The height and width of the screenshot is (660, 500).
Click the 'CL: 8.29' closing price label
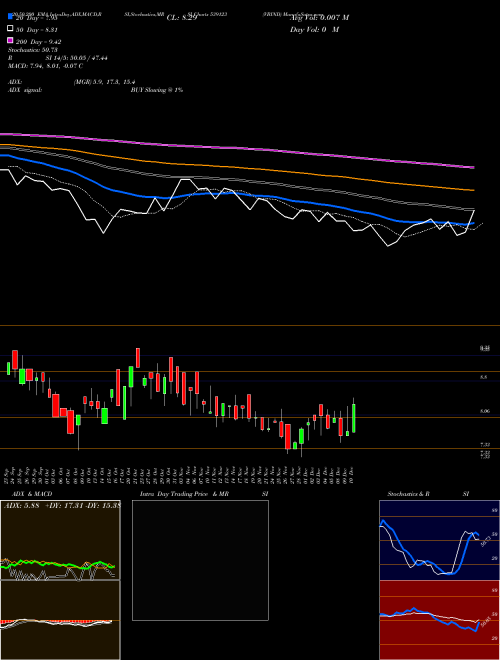click(x=182, y=18)
